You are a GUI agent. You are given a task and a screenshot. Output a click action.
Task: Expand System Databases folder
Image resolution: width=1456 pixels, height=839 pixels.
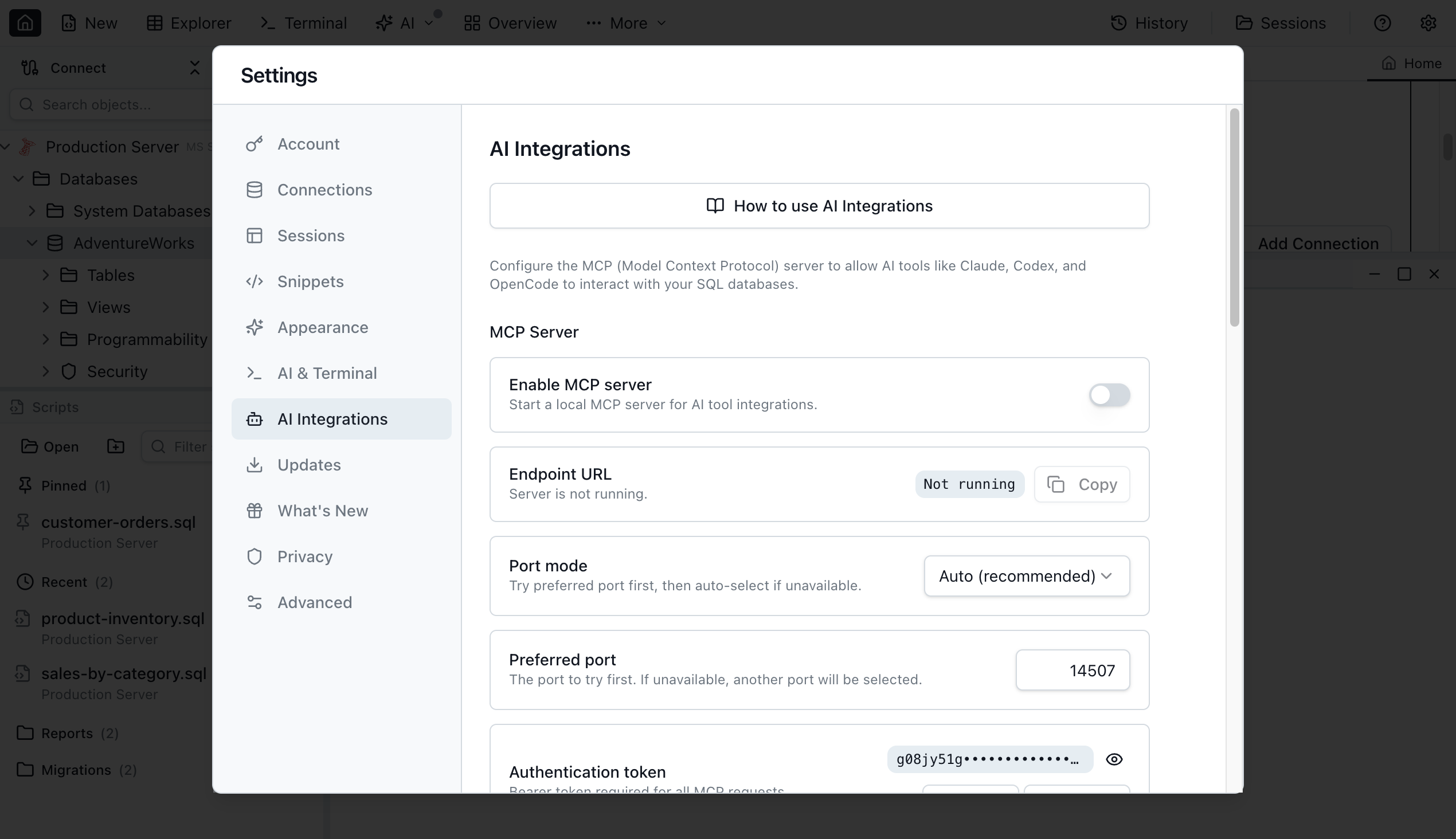click(x=32, y=211)
